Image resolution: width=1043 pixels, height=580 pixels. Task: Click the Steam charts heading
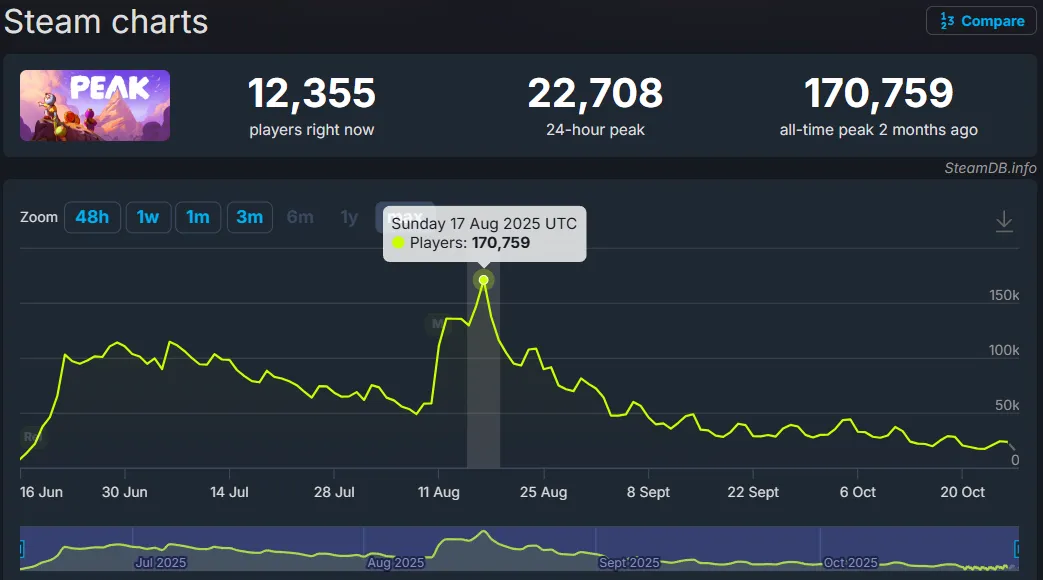106,21
